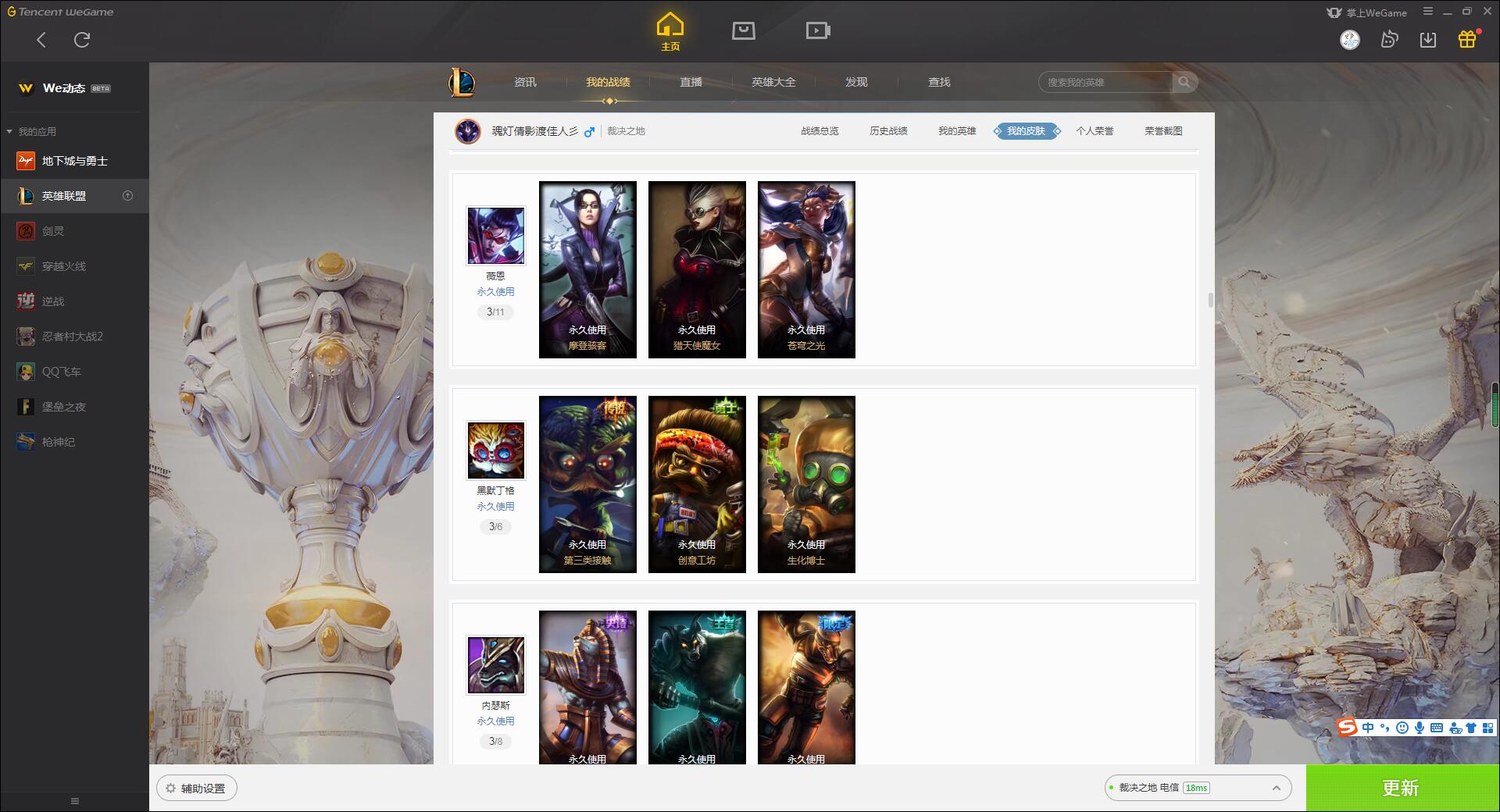
Task: Click the skin list scrollbar handle
Action: tap(1211, 300)
